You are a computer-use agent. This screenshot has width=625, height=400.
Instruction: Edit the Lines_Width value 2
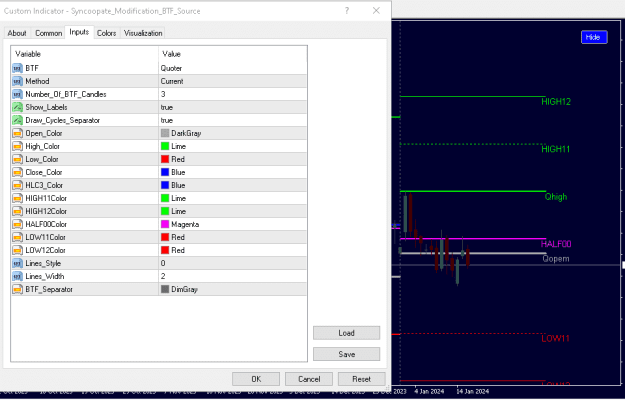point(232,276)
